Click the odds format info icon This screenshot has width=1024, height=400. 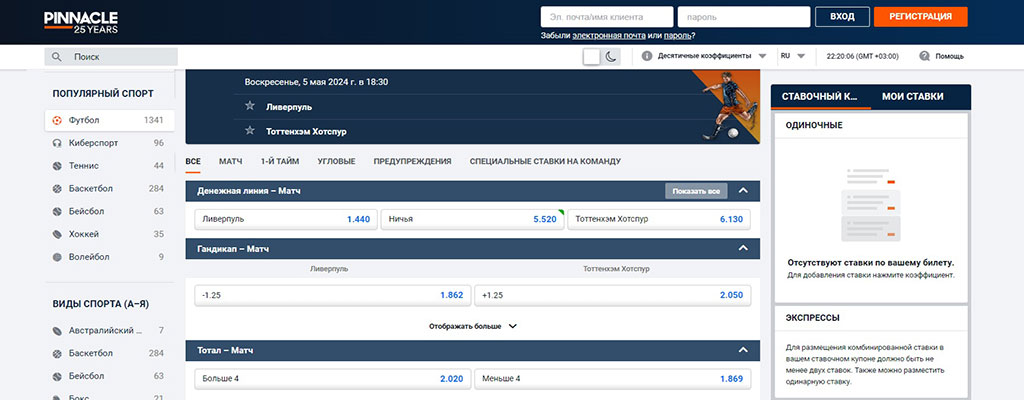tap(647, 56)
